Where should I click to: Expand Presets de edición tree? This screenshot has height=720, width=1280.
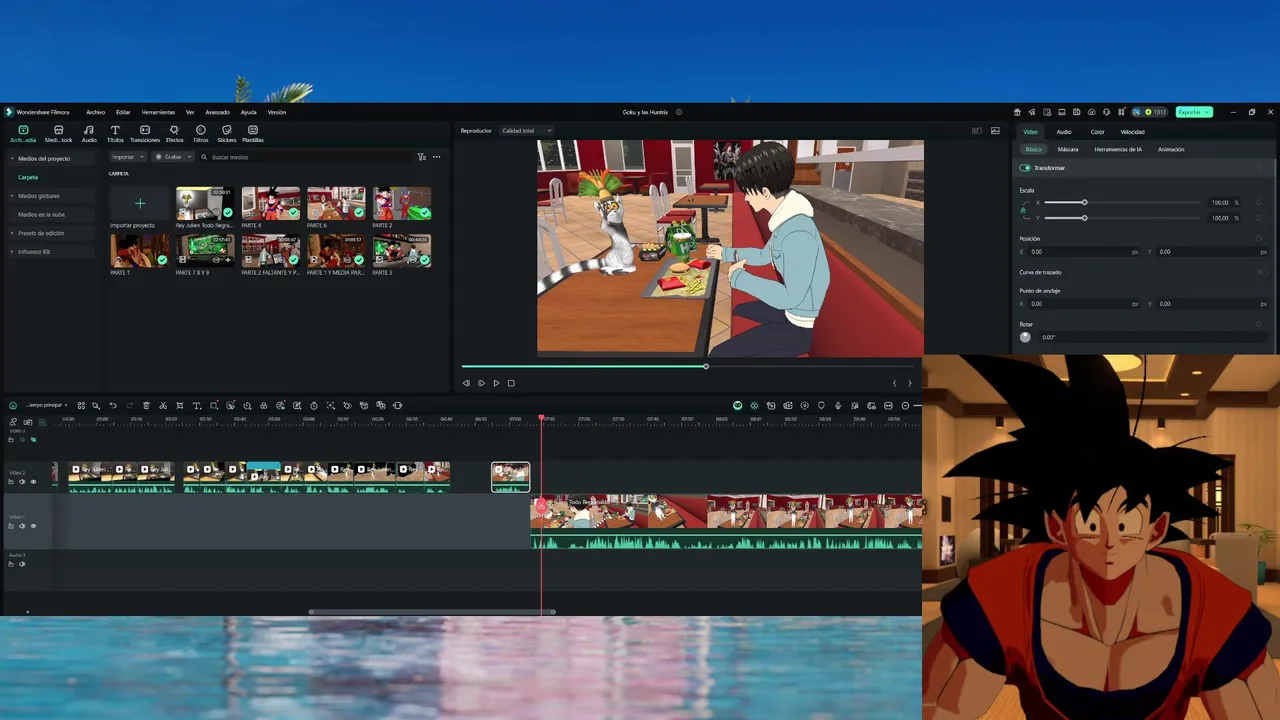pyautogui.click(x=13, y=233)
